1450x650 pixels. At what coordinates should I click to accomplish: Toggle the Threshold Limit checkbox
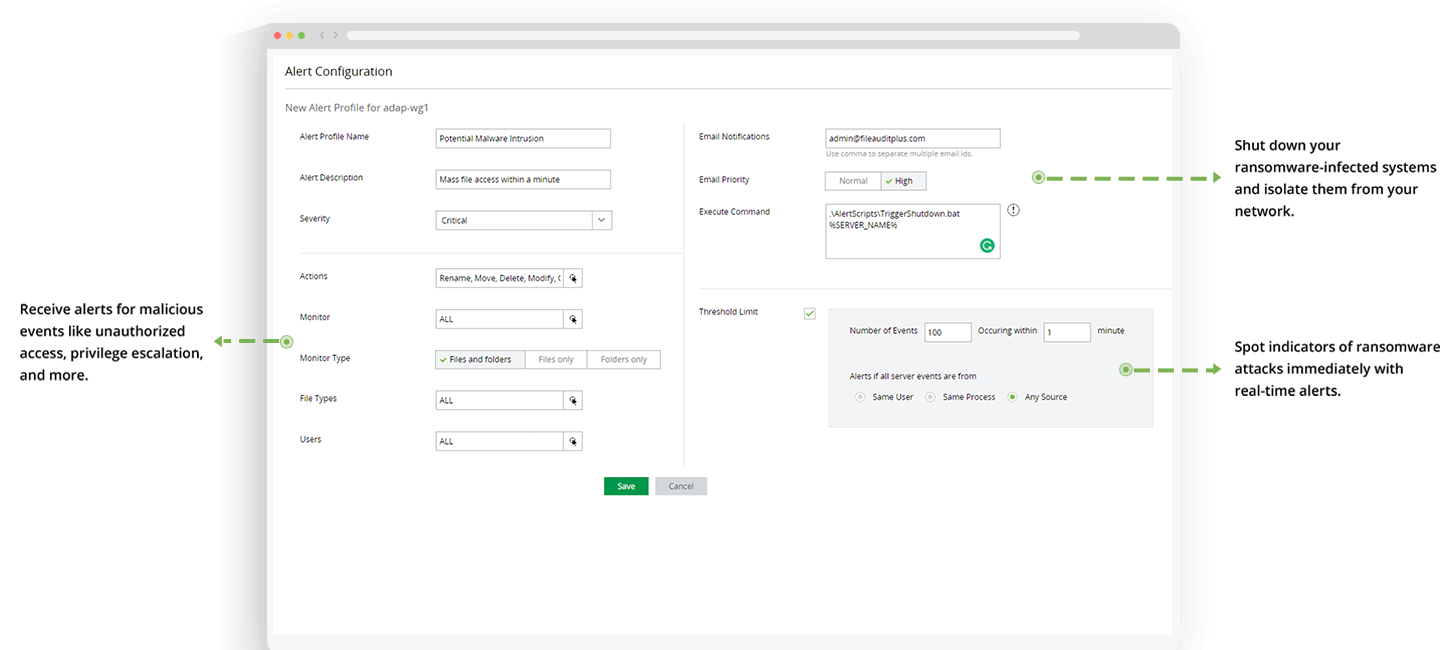point(810,314)
